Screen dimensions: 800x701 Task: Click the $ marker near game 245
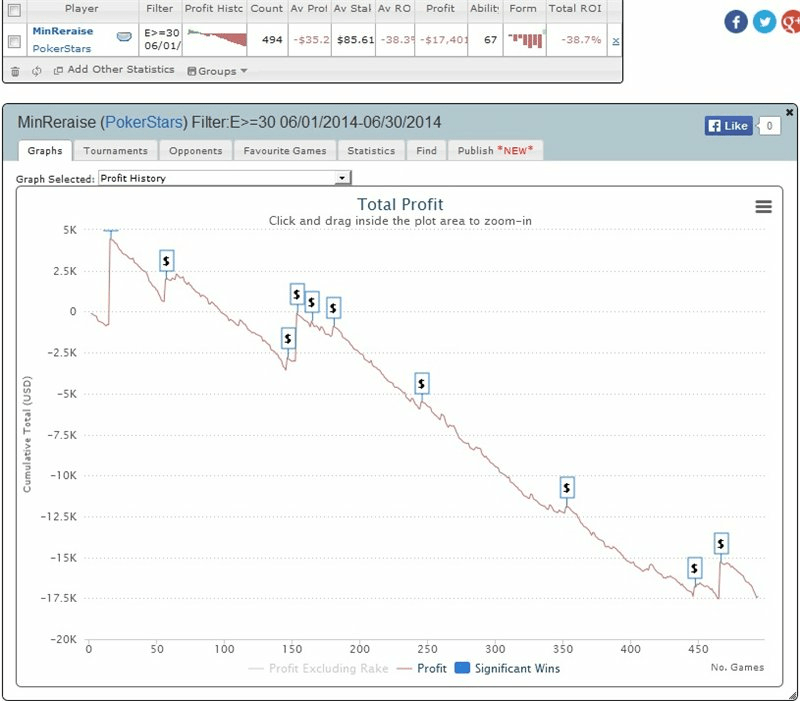pos(421,383)
